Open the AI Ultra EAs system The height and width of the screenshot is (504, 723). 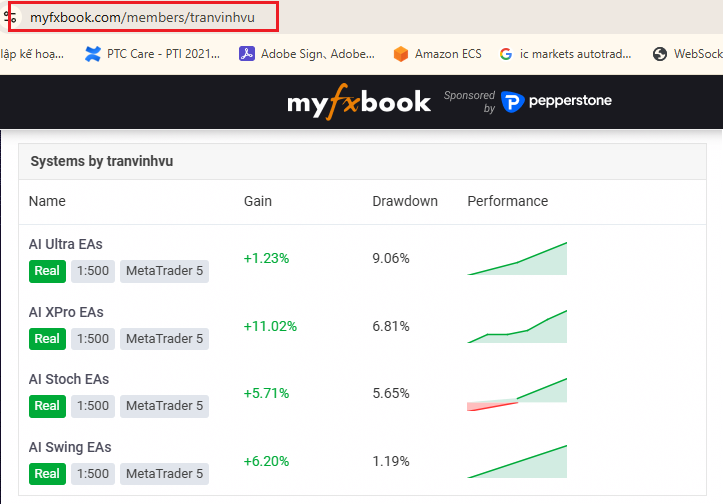pyautogui.click(x=65, y=244)
